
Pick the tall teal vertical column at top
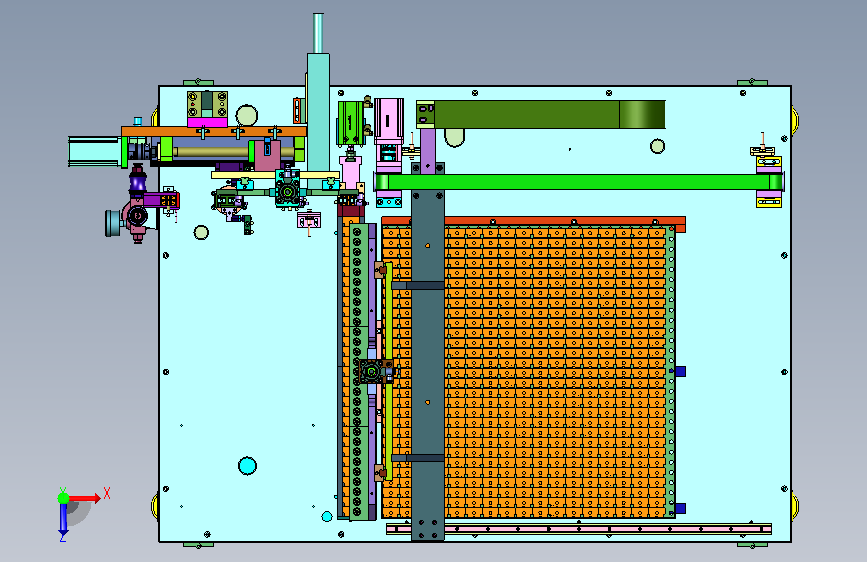318,112
